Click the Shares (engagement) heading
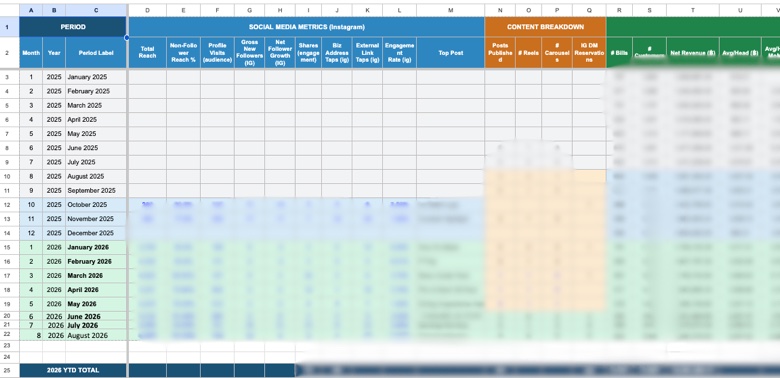780x378 pixels. (308, 53)
